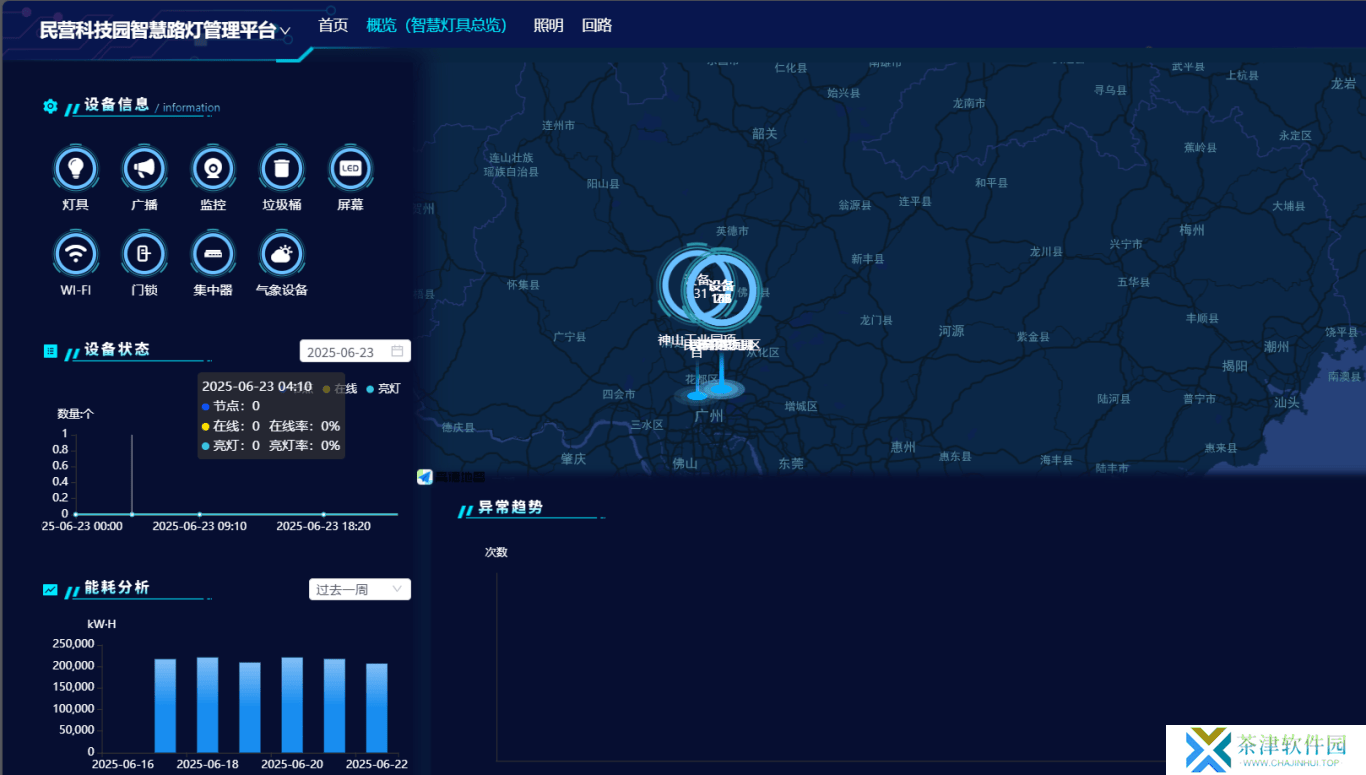Click the 2025-06-23 date input field
Viewport: 1366px width, 775px height.
tap(355, 351)
